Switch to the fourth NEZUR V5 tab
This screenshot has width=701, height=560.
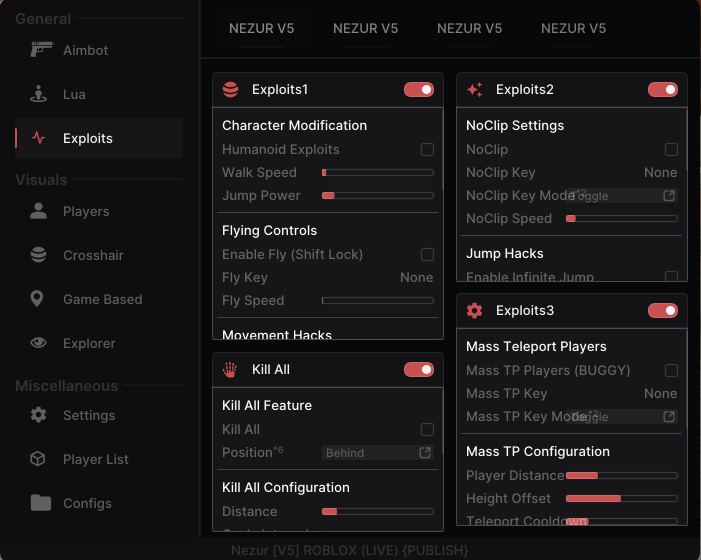coord(574,29)
